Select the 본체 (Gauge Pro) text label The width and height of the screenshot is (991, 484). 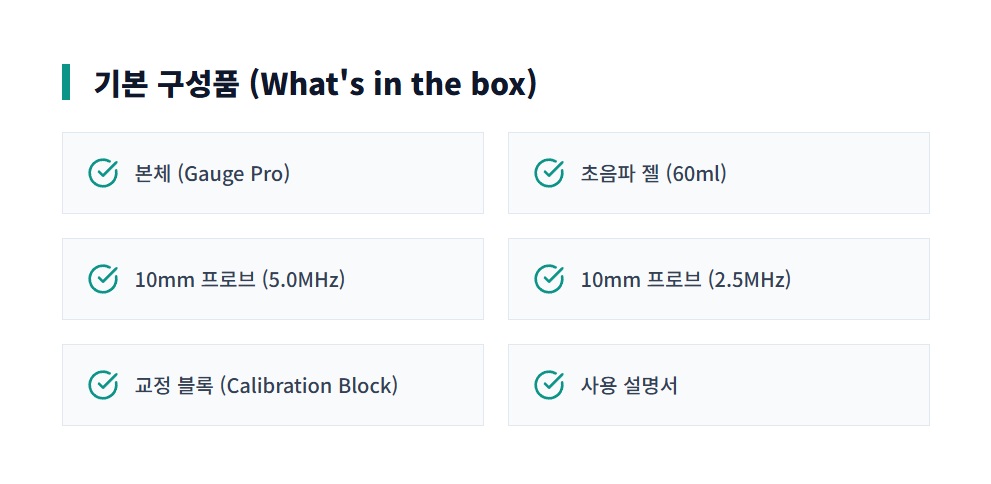coord(212,173)
